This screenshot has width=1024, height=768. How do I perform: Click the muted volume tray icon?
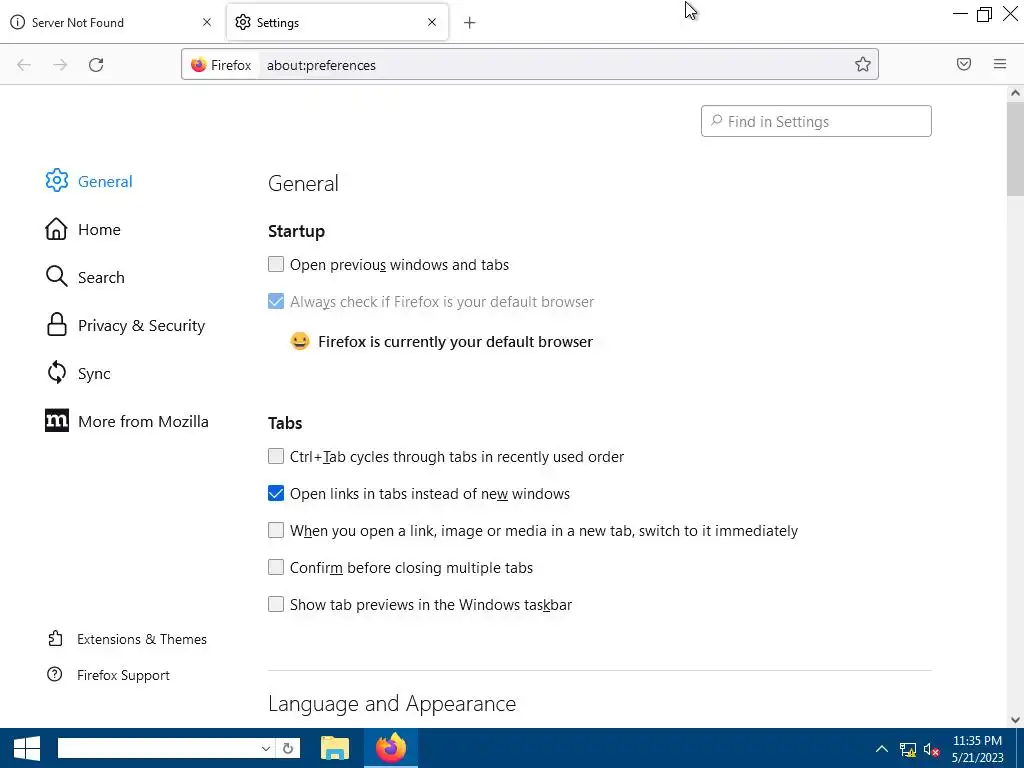931,750
